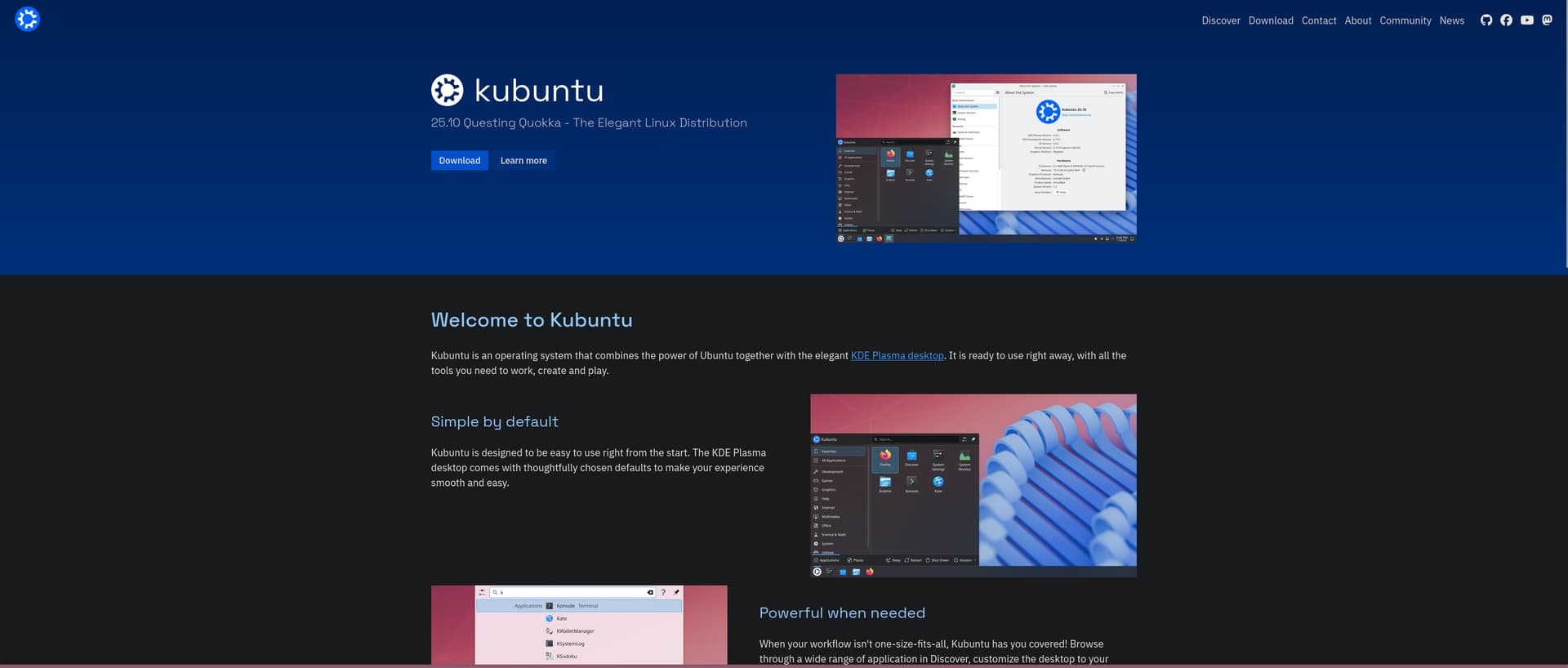
Task: Select Download in the top navigation
Action: coord(1270,20)
